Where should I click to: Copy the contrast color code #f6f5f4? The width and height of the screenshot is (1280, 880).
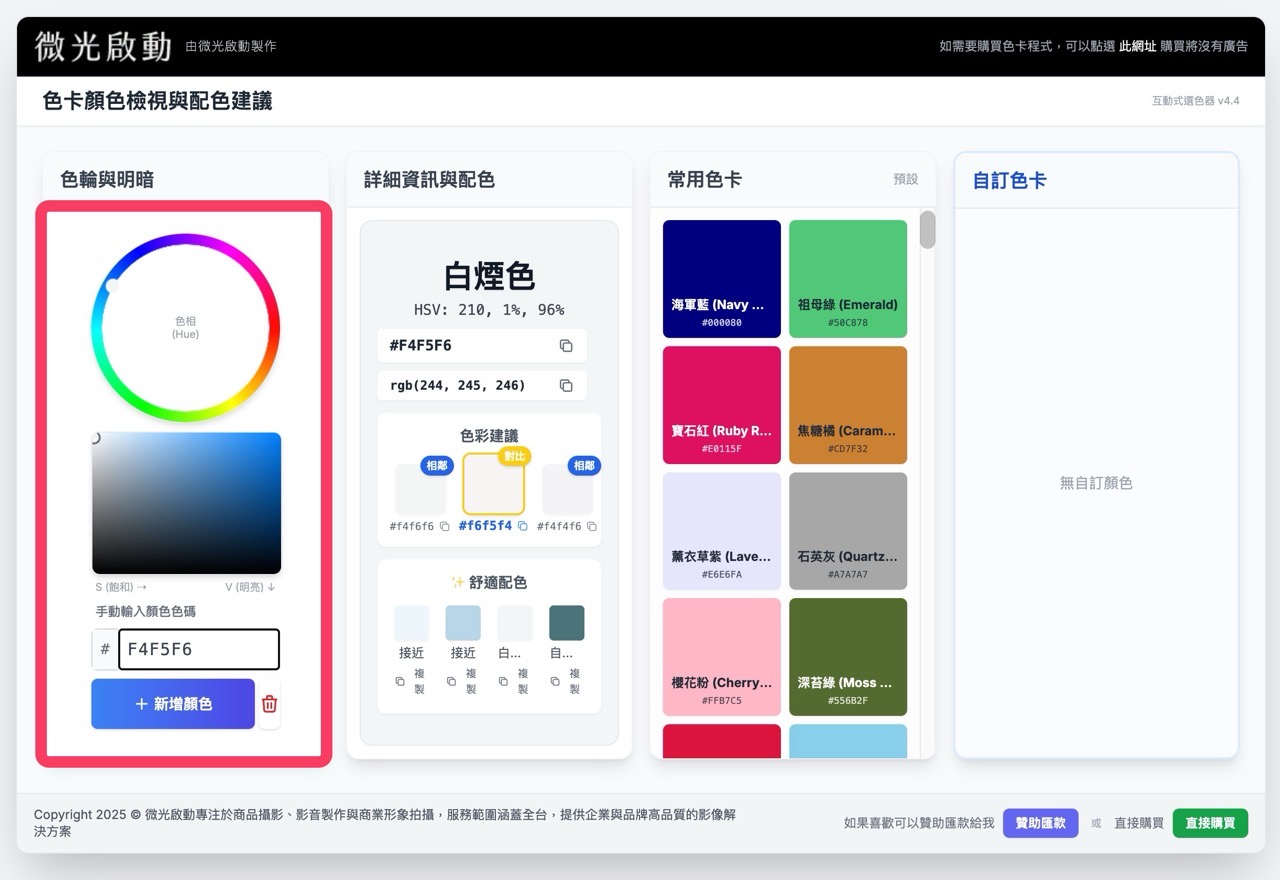[x=521, y=524]
